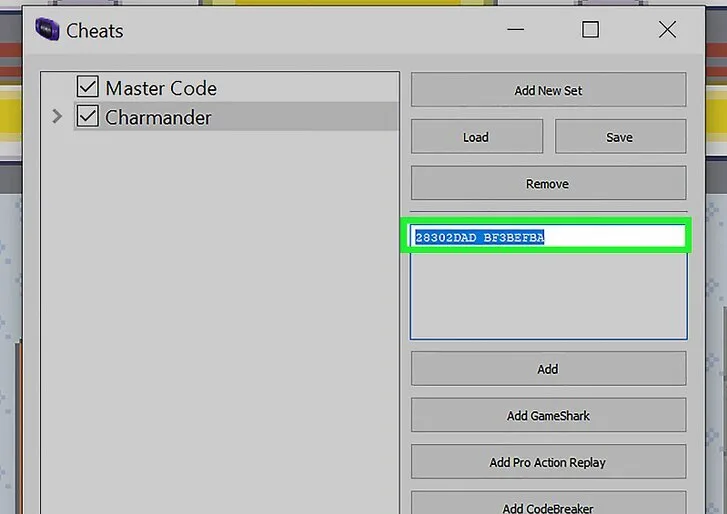Toggle the Charmander cheat checkbox

tap(88, 117)
